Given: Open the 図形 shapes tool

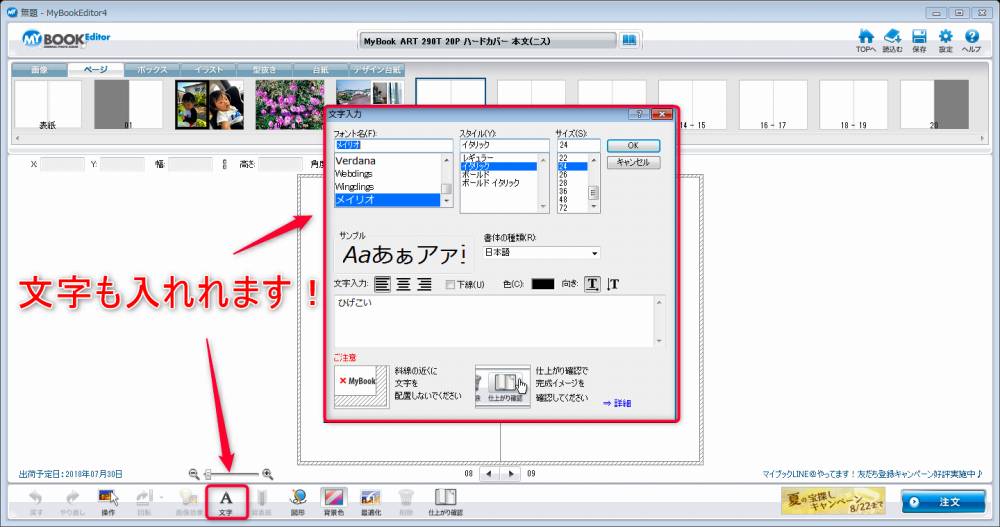Looking at the screenshot, I should [x=298, y=502].
